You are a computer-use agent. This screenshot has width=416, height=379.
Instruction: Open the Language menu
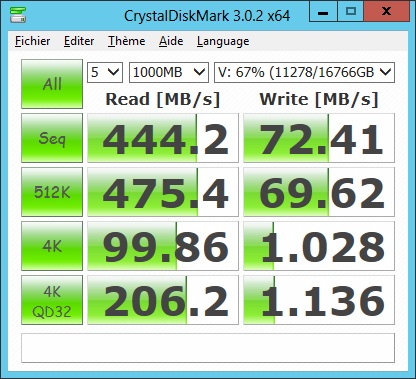pos(223,41)
